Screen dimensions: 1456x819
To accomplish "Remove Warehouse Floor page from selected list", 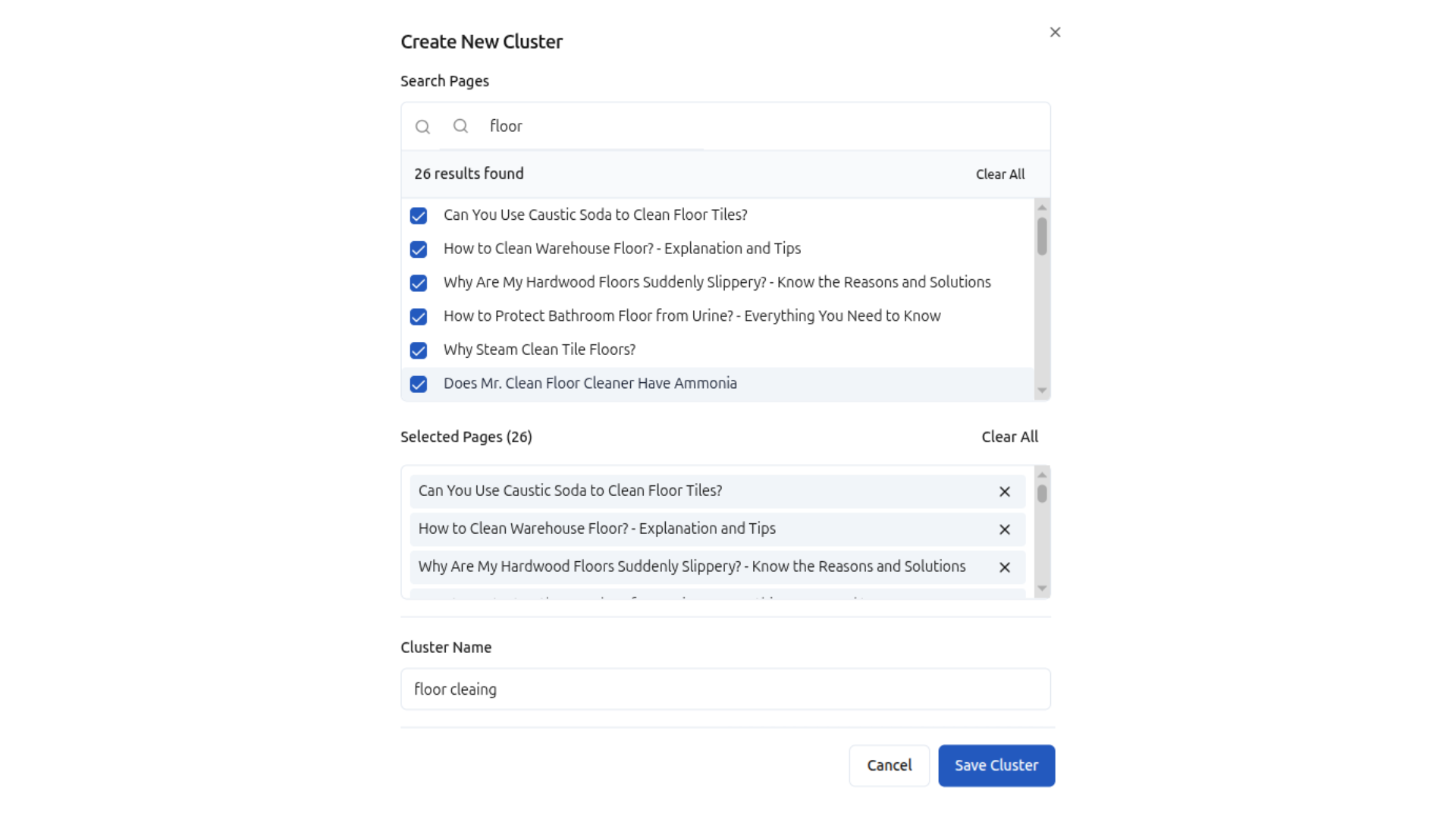I will point(1004,530).
